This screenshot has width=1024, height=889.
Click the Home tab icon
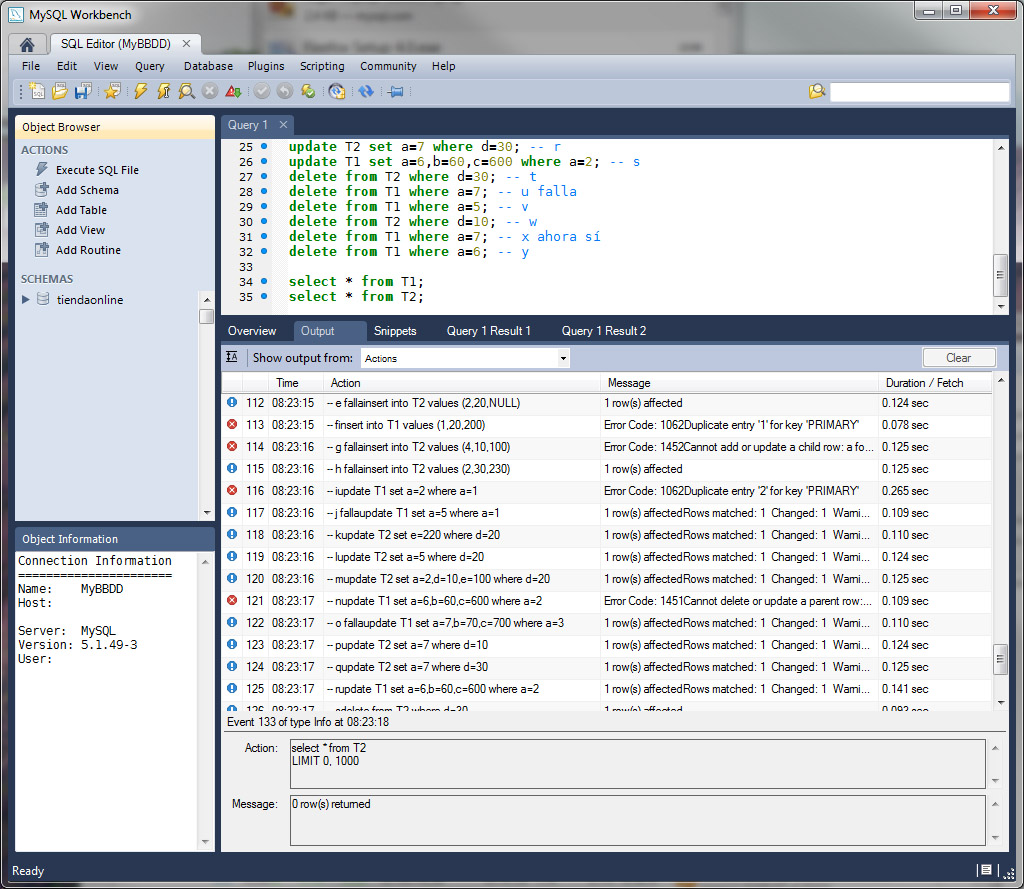[x=27, y=44]
